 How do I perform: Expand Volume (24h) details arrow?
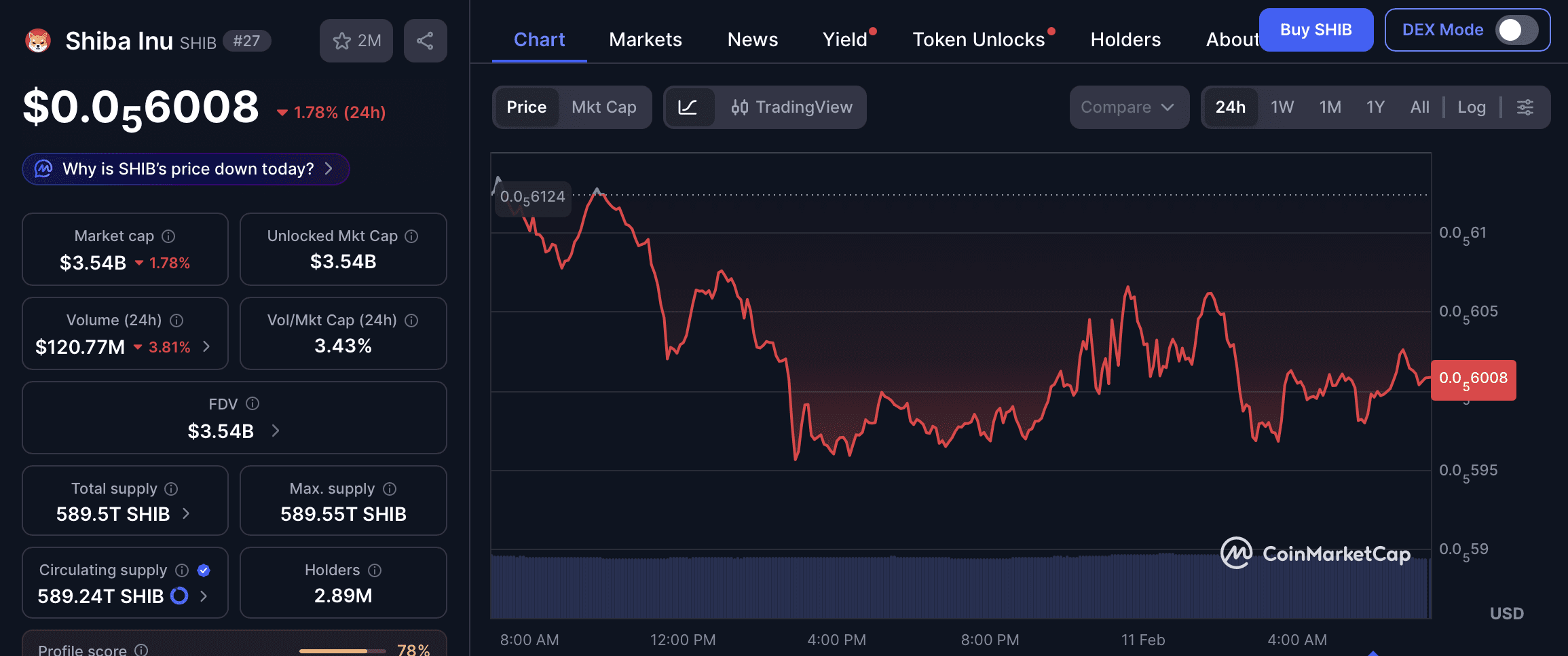(x=207, y=347)
